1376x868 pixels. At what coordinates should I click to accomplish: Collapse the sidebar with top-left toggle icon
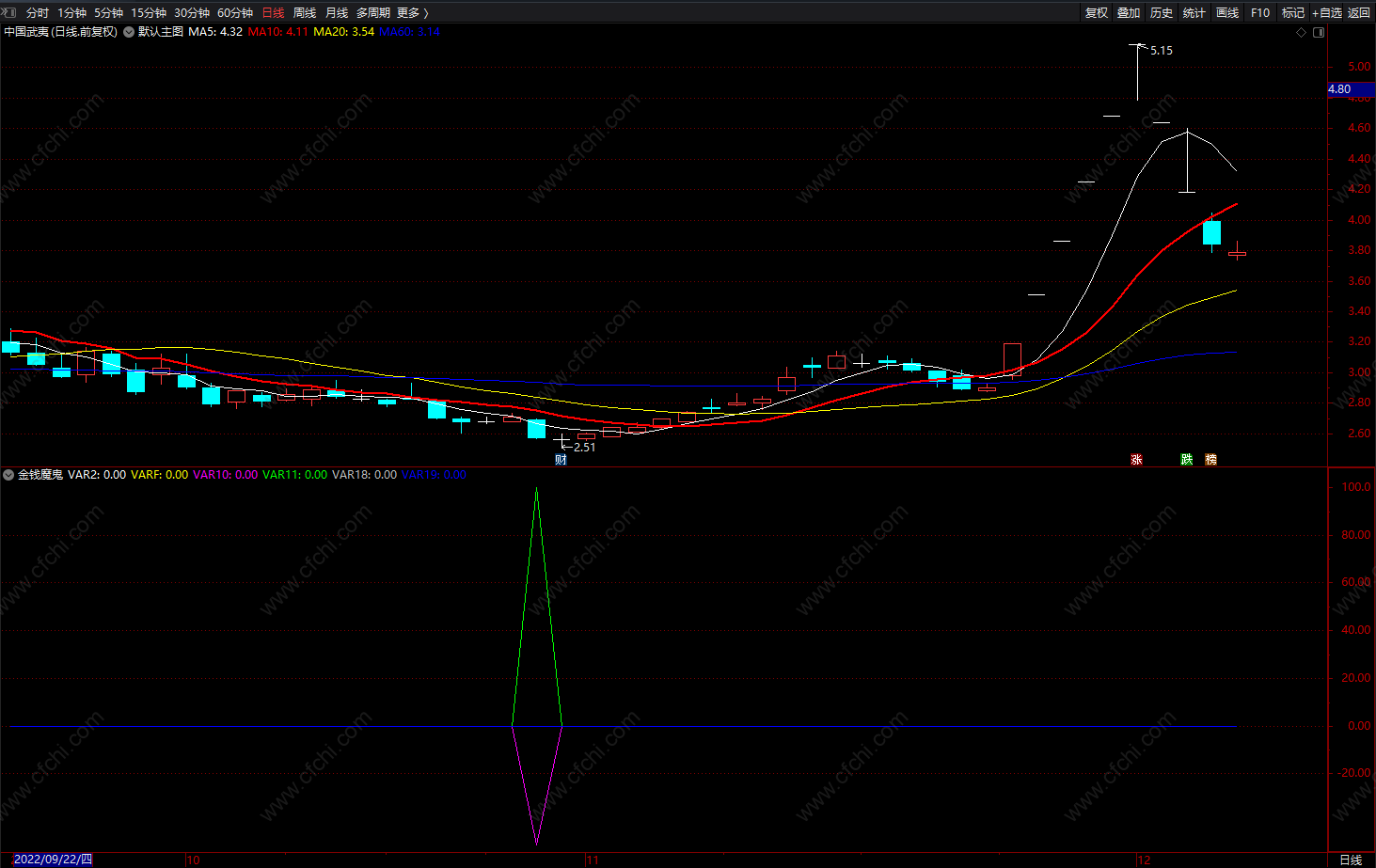coord(10,12)
